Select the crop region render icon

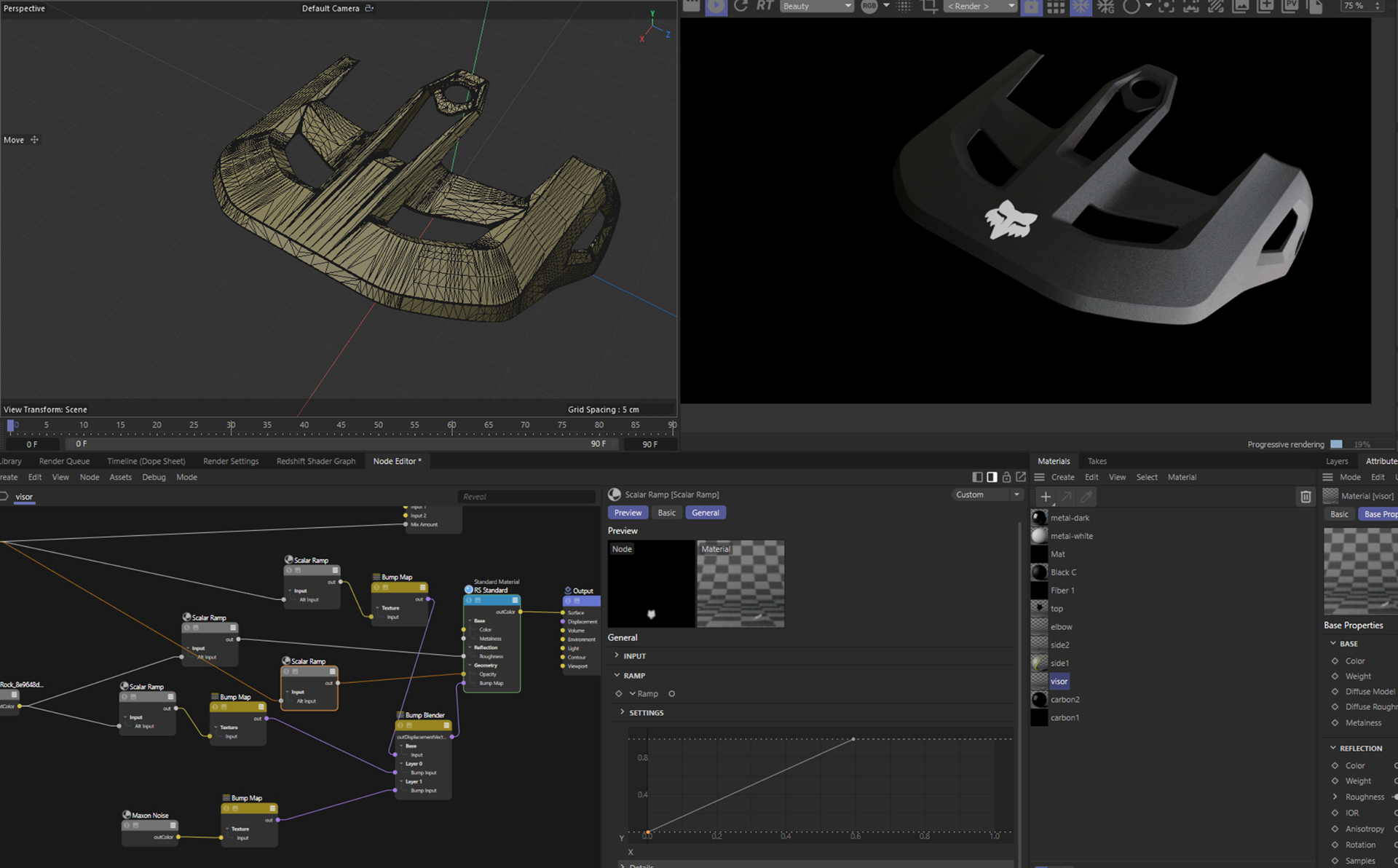pyautogui.click(x=930, y=7)
